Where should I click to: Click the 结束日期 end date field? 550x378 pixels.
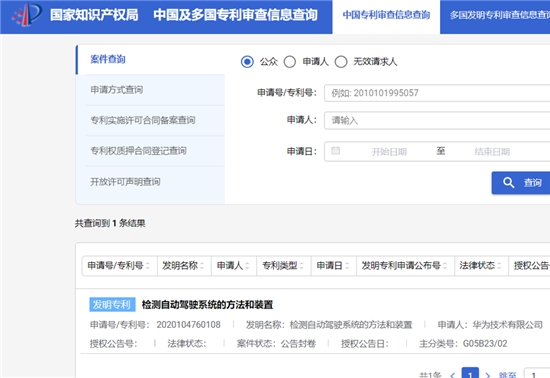tap(492, 151)
